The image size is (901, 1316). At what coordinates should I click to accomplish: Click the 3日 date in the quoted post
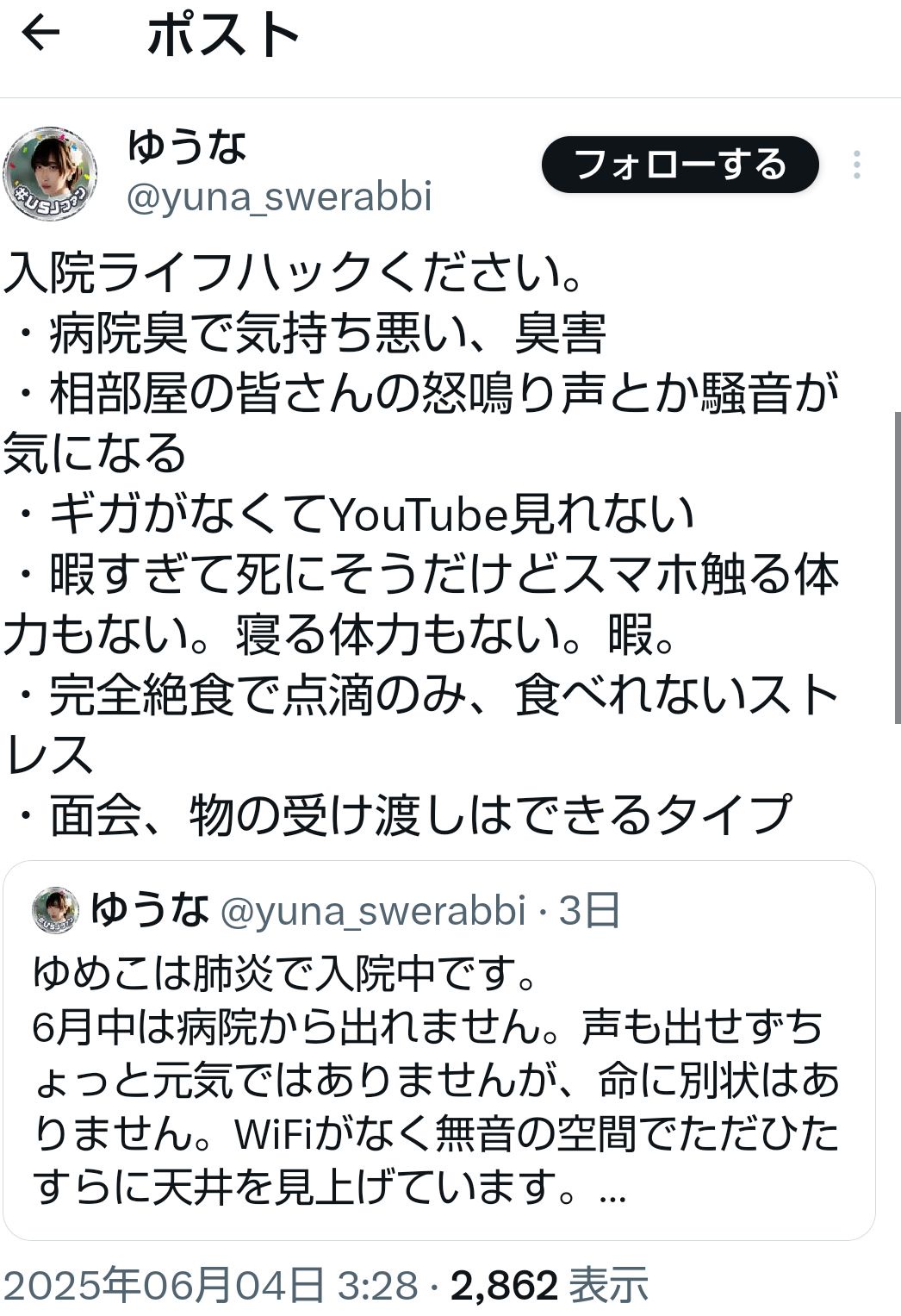[x=589, y=911]
